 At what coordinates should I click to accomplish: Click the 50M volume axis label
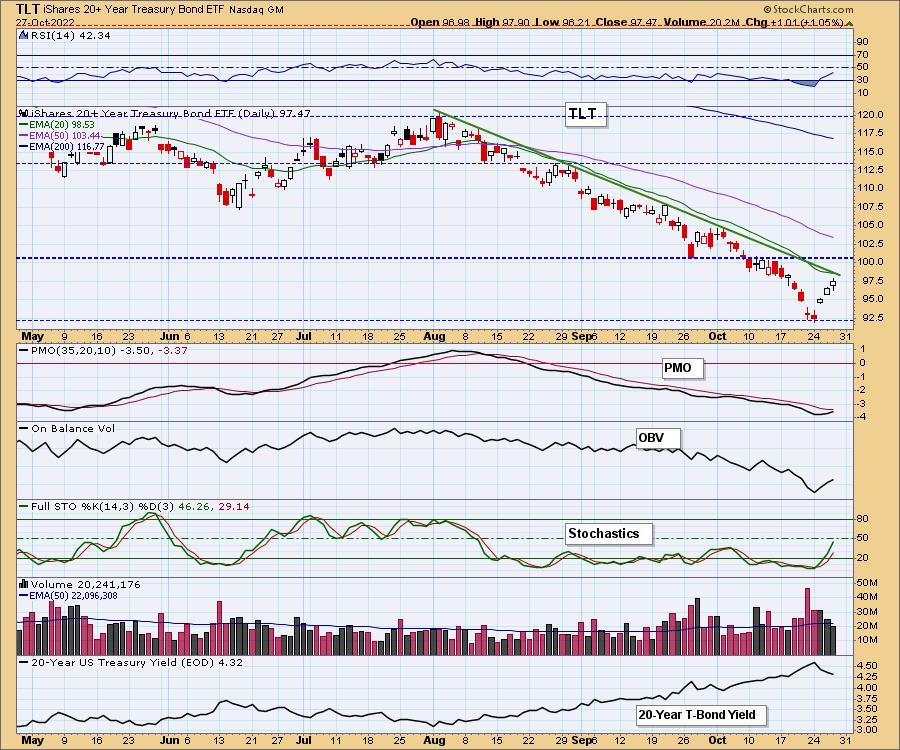867,583
